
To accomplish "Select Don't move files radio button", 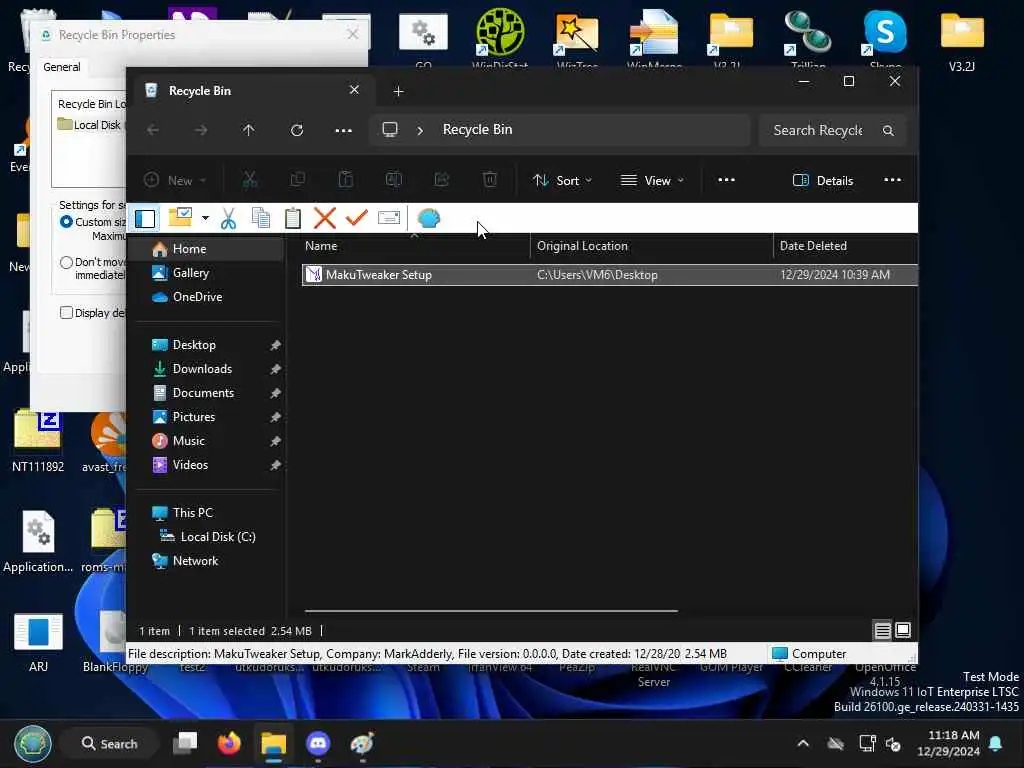I will click(x=66, y=263).
